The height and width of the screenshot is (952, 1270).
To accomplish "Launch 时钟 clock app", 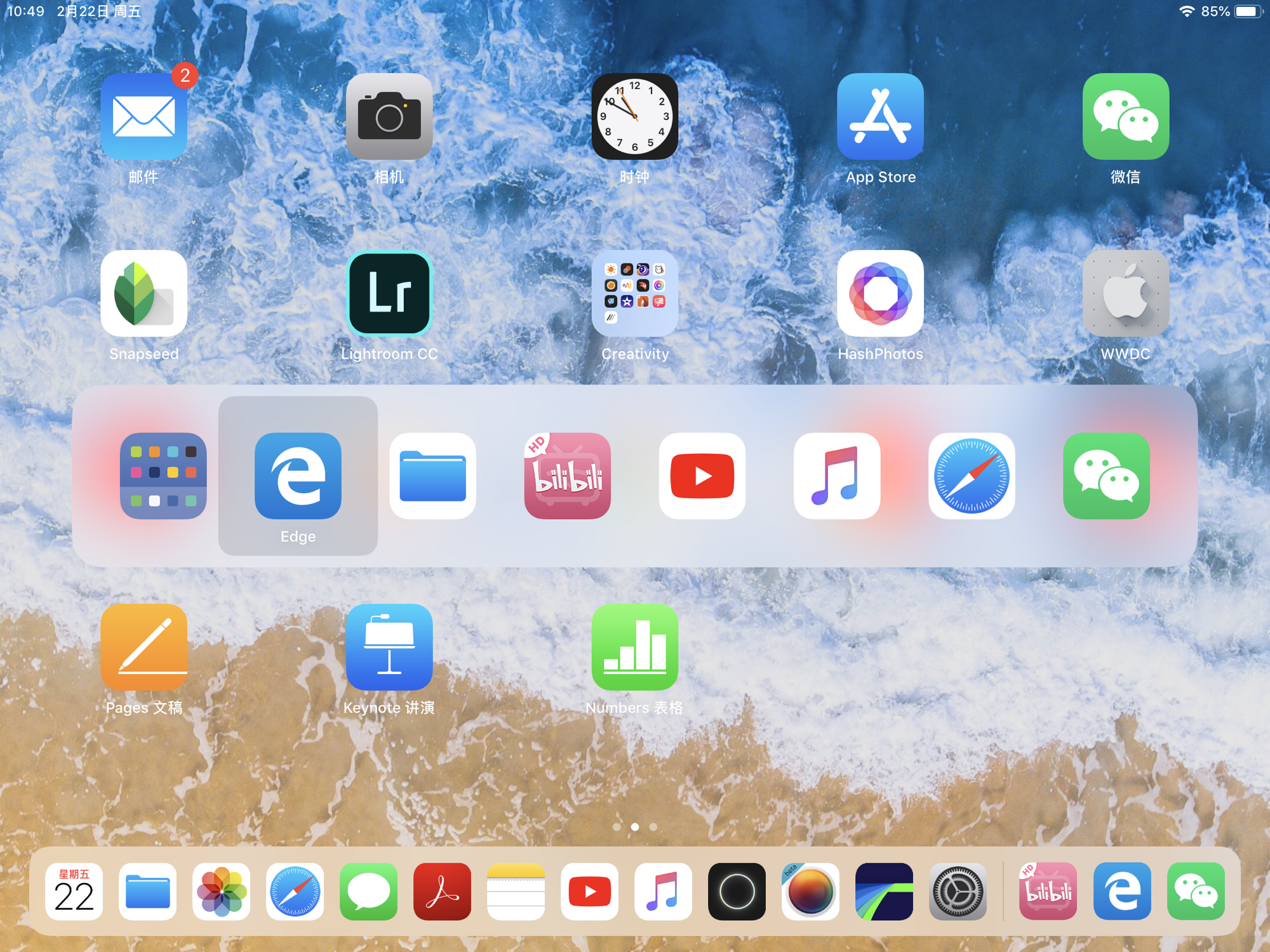I will pyautogui.click(x=634, y=117).
